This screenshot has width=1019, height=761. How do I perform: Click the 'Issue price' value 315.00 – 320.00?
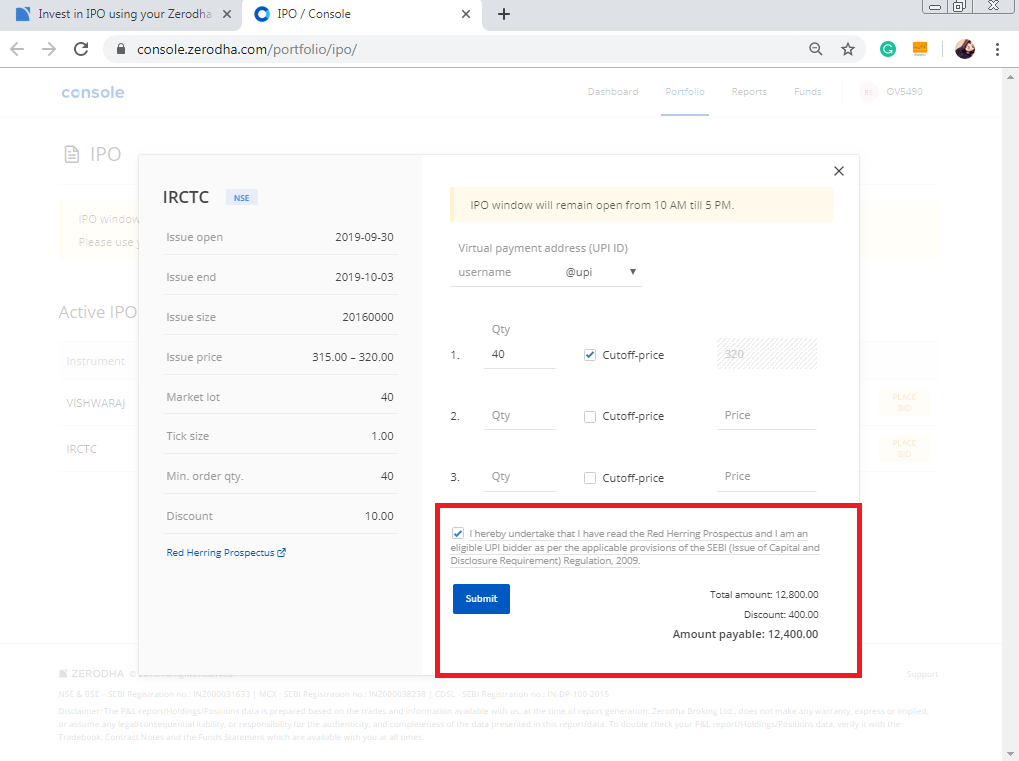coord(353,357)
